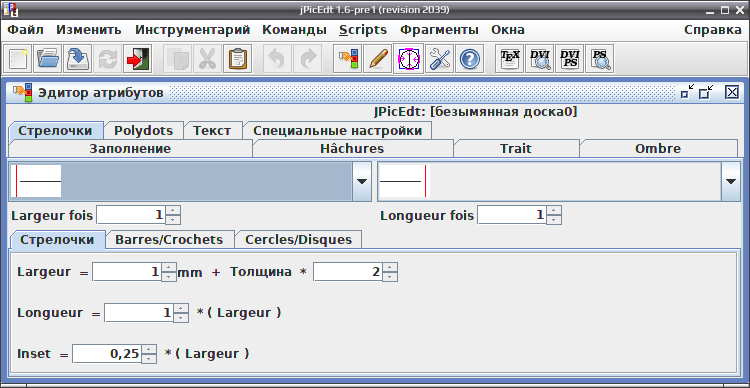Open the Изменить menu
The height and width of the screenshot is (388, 750).
pyautogui.click(x=89, y=30)
